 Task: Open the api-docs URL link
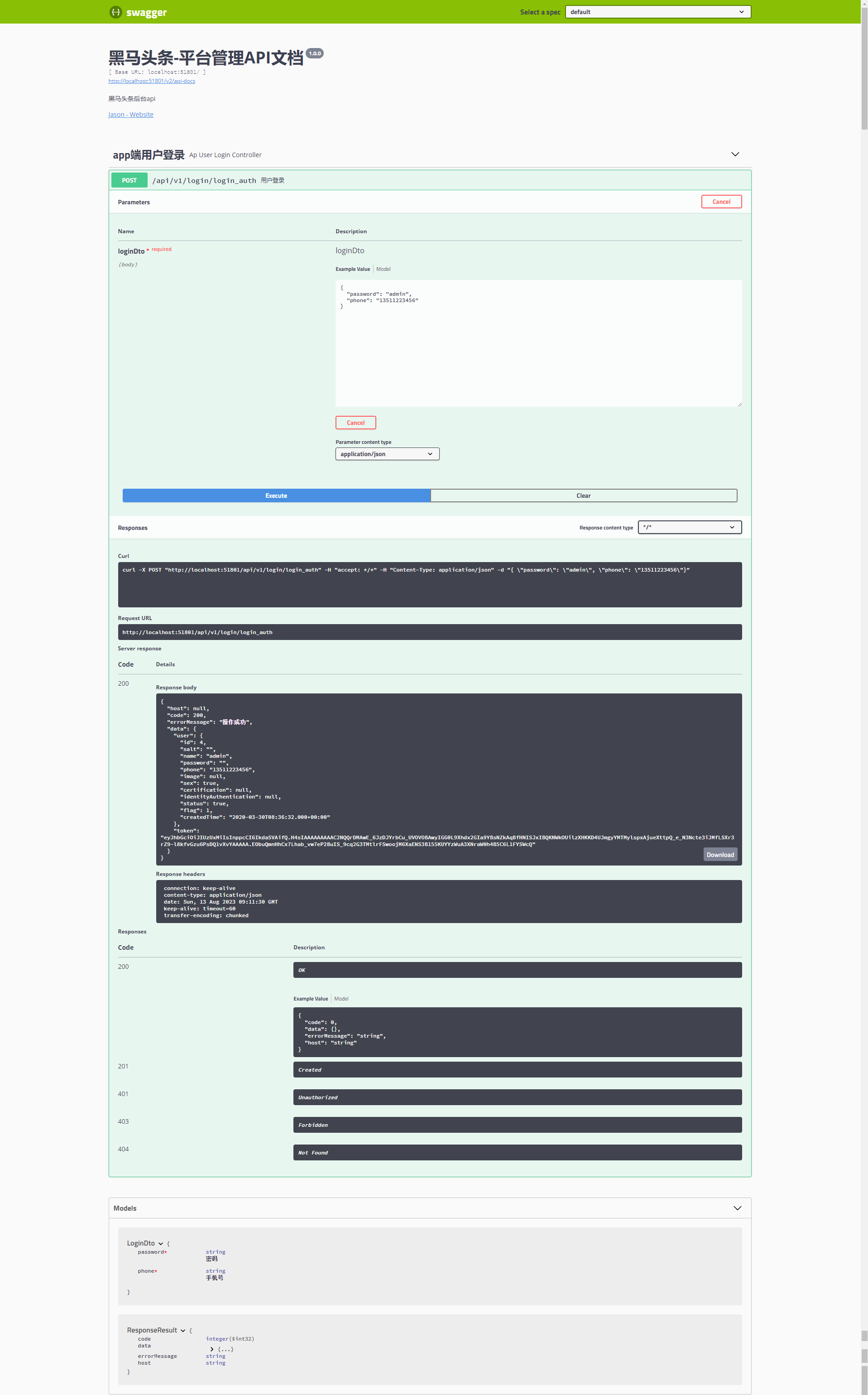152,81
